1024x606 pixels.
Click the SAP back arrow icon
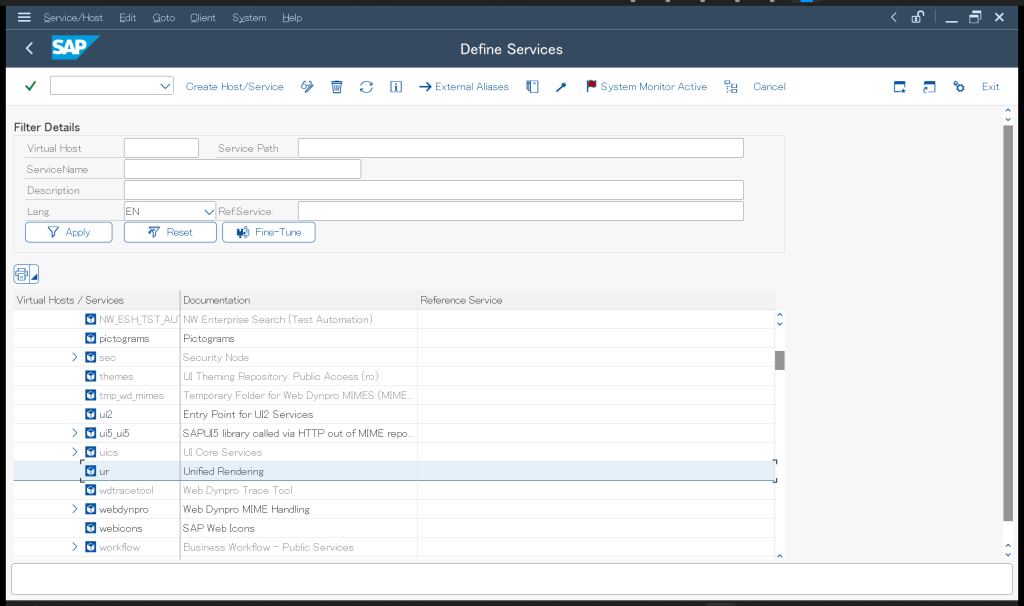[x=29, y=49]
